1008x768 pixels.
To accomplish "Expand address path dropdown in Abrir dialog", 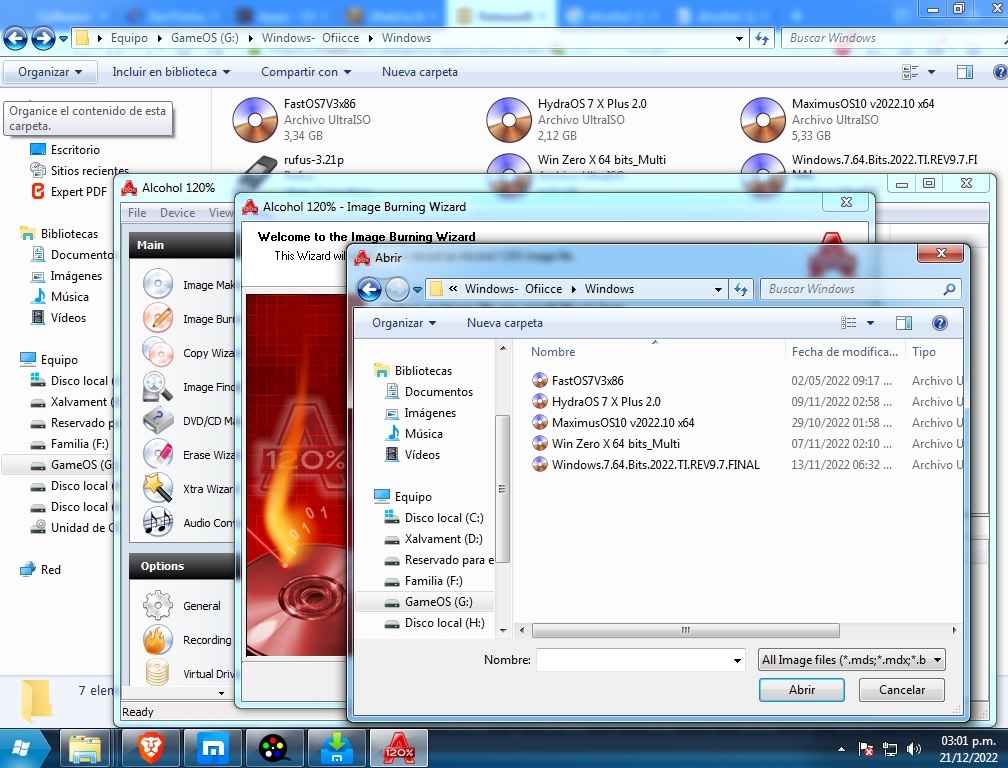I will 718,289.
